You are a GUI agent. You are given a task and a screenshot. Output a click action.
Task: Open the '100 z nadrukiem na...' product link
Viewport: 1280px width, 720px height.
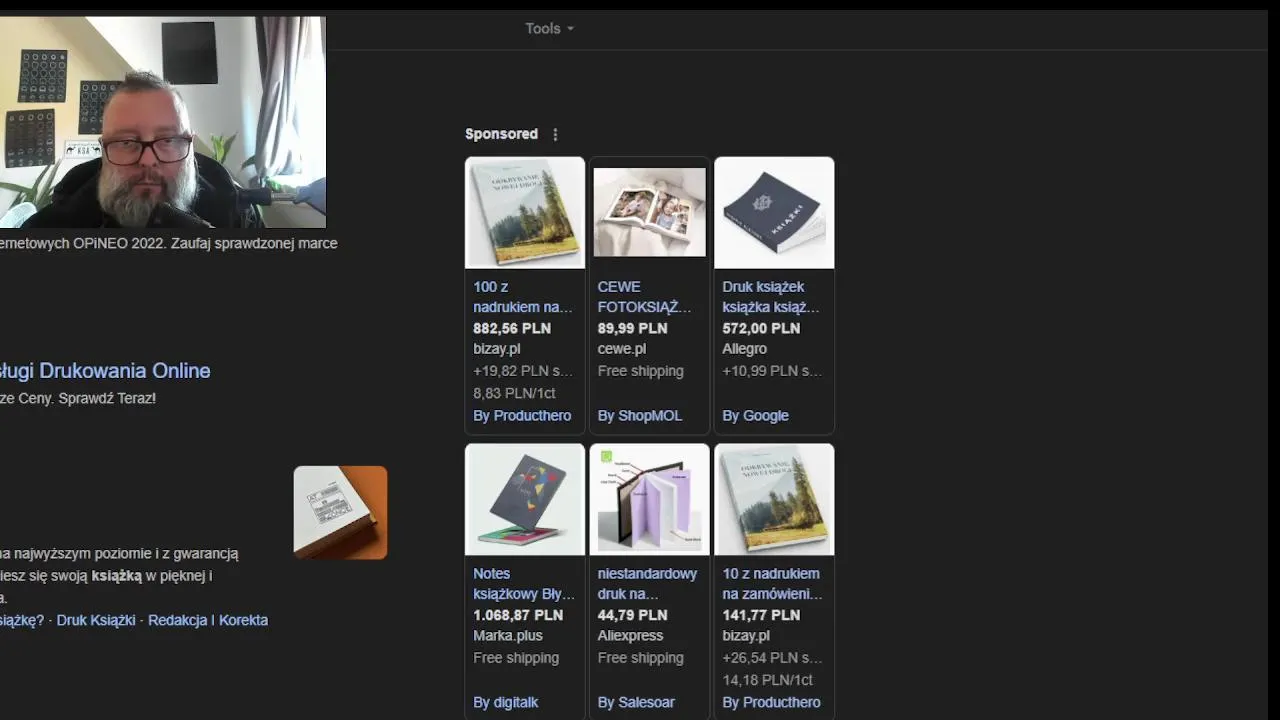click(x=523, y=297)
